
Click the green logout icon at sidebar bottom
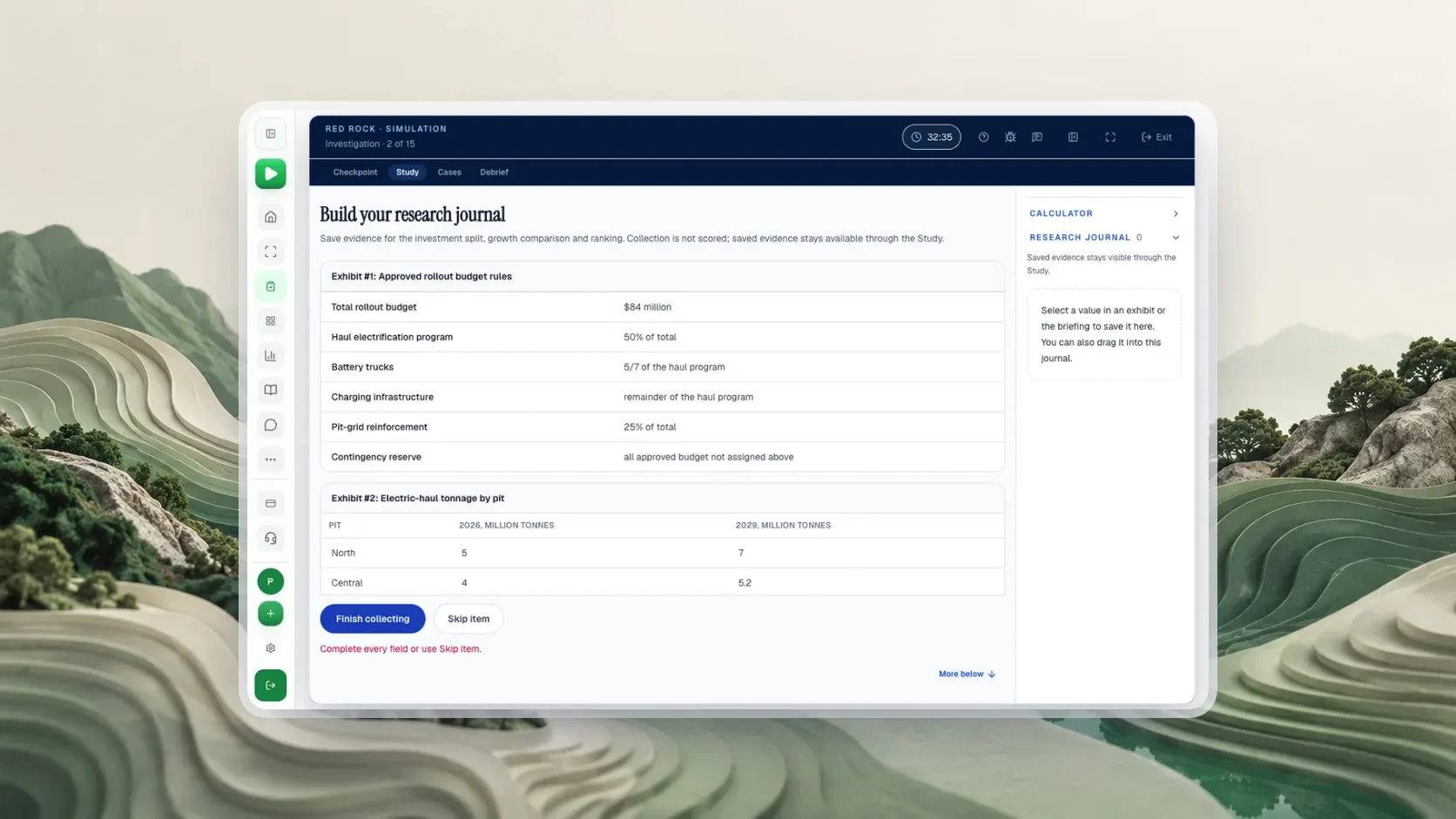tap(270, 685)
